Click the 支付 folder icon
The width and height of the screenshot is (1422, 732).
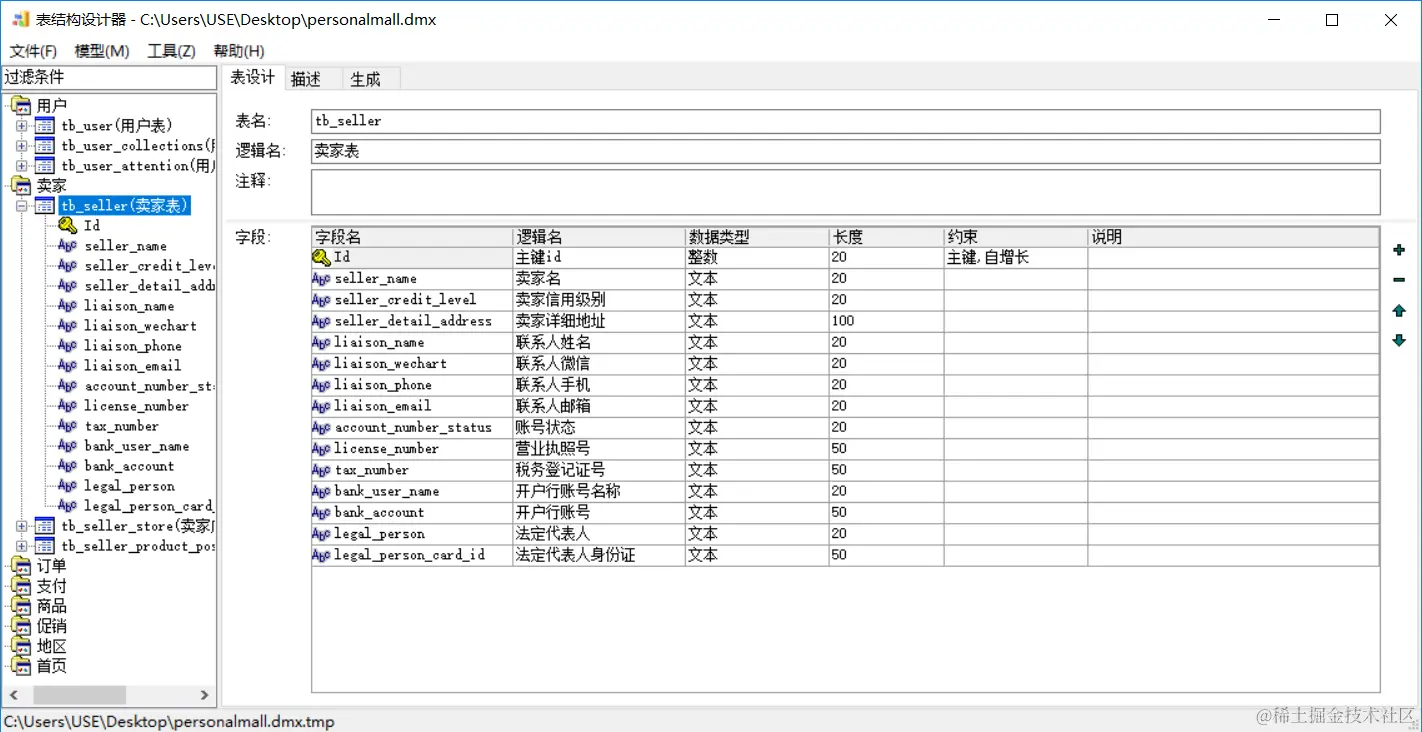(21, 586)
